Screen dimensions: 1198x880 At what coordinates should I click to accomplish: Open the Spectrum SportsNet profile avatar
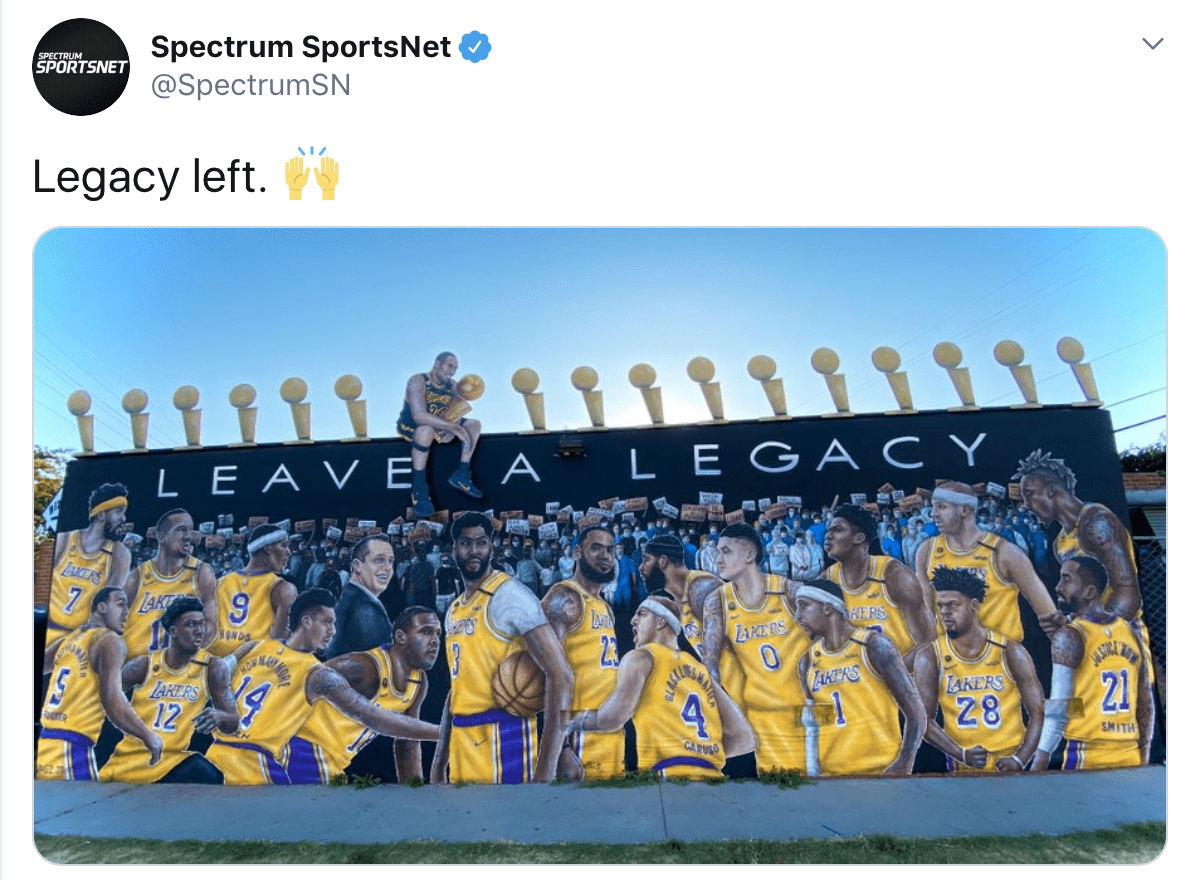pyautogui.click(x=81, y=67)
